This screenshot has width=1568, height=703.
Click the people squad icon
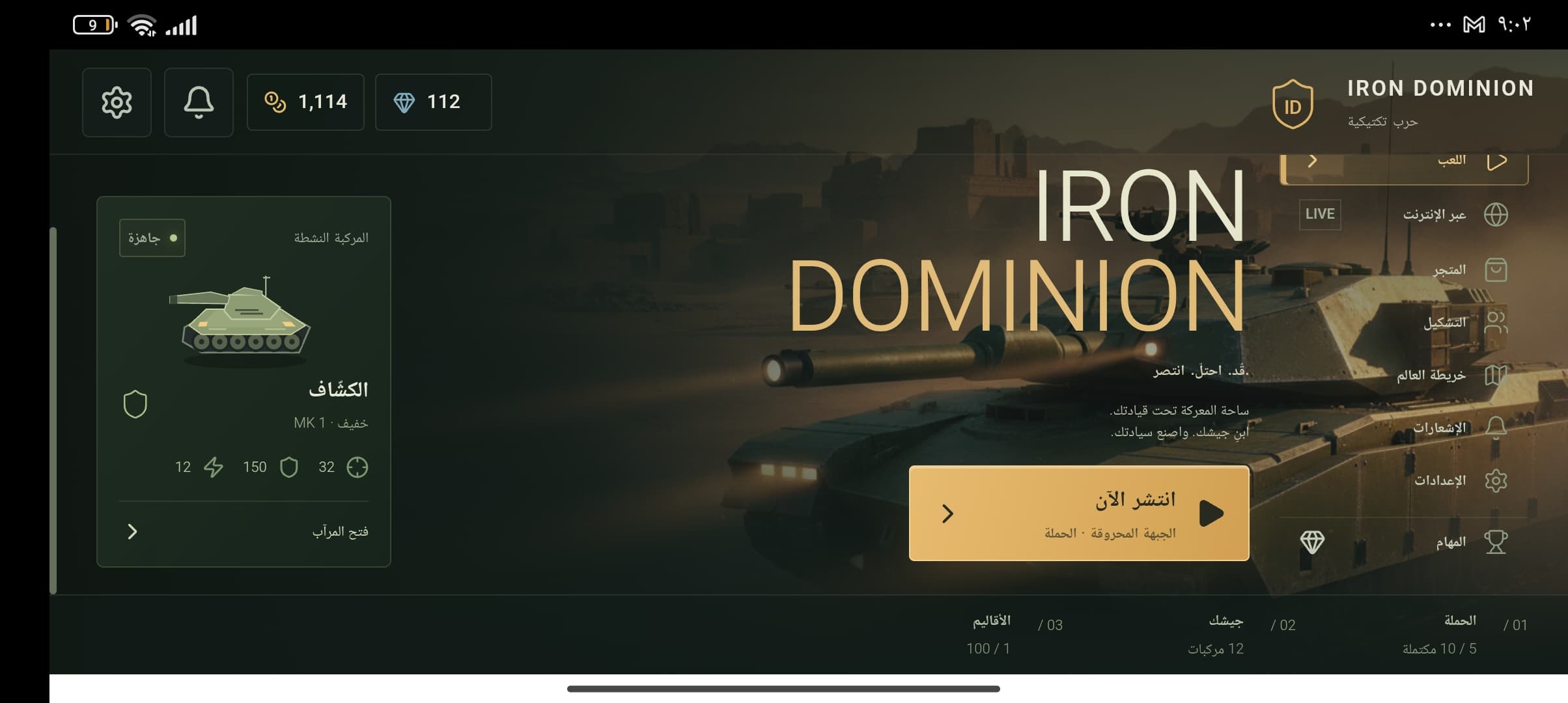1496,322
